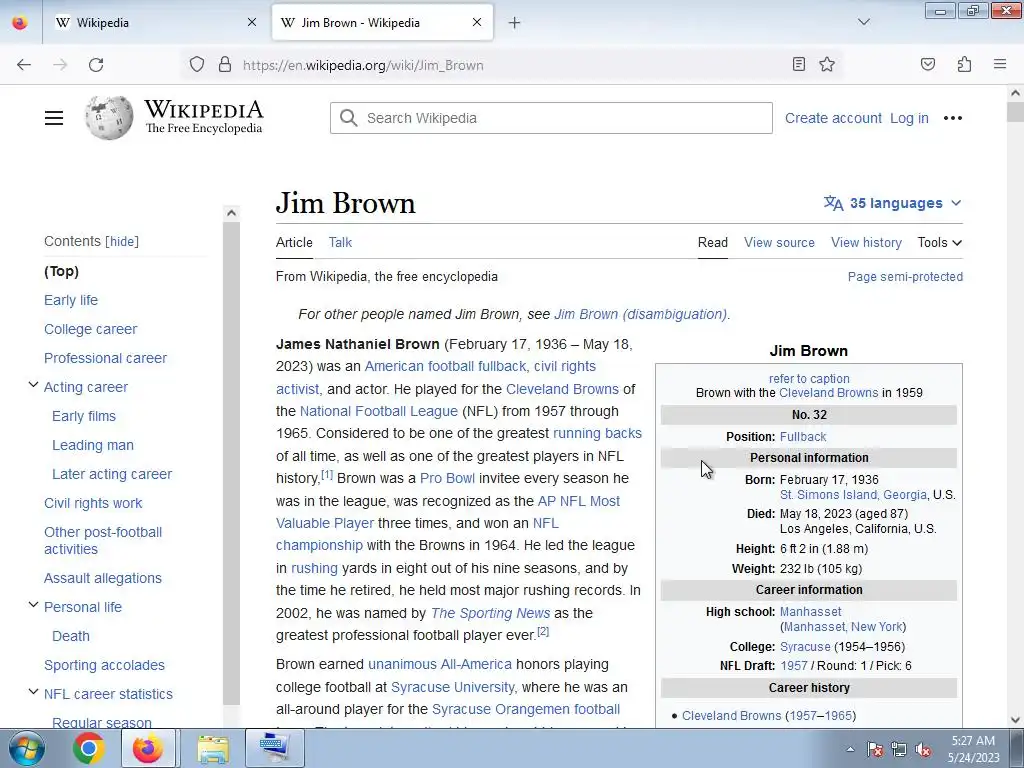Click the Search Wikipedia field

click(551, 118)
